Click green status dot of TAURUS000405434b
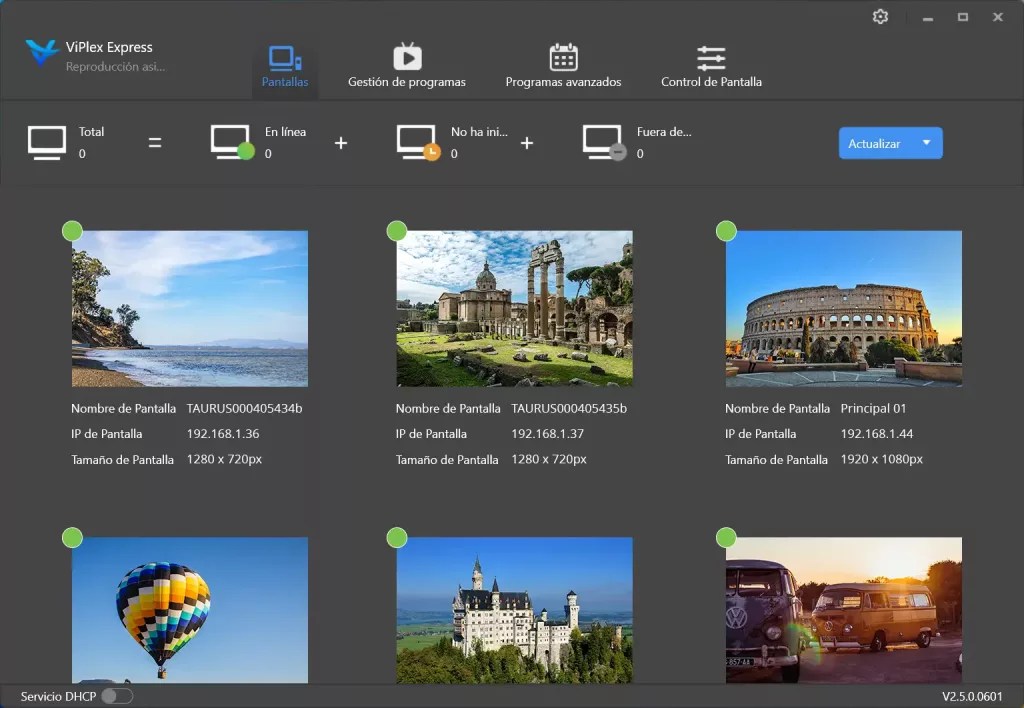This screenshot has height=708, width=1024. click(x=72, y=231)
